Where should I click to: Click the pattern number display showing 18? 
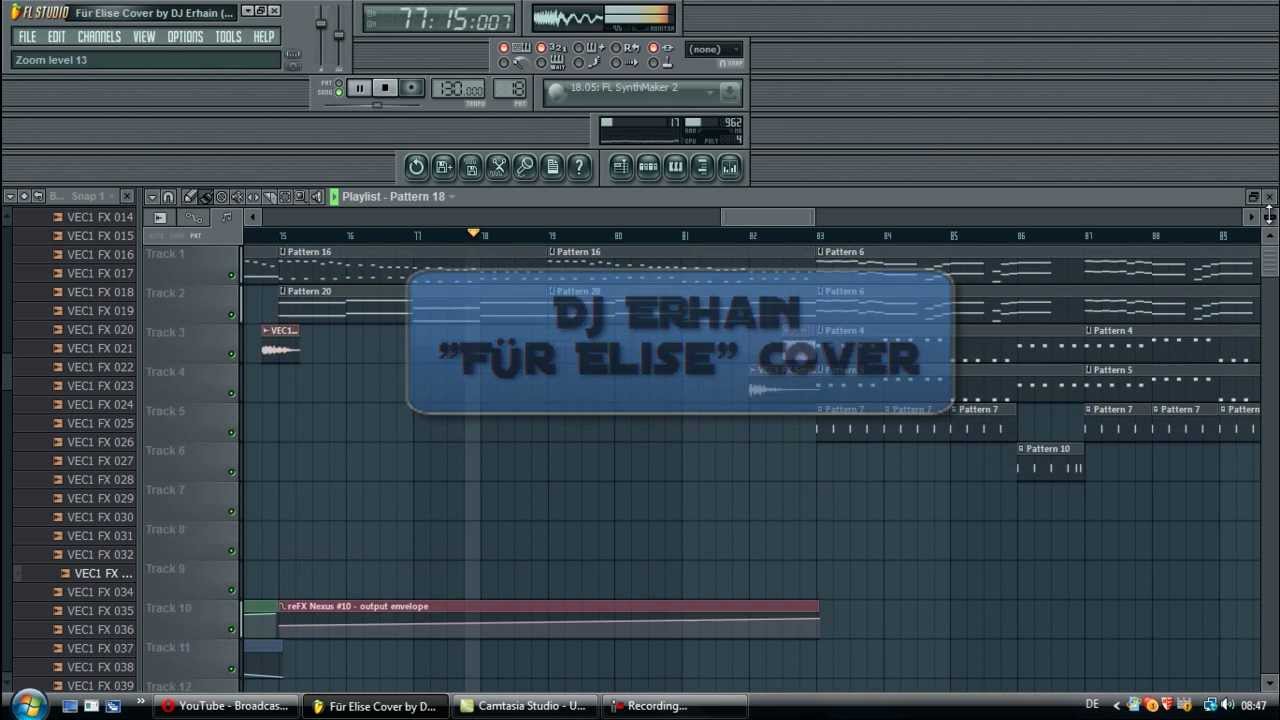(x=510, y=89)
